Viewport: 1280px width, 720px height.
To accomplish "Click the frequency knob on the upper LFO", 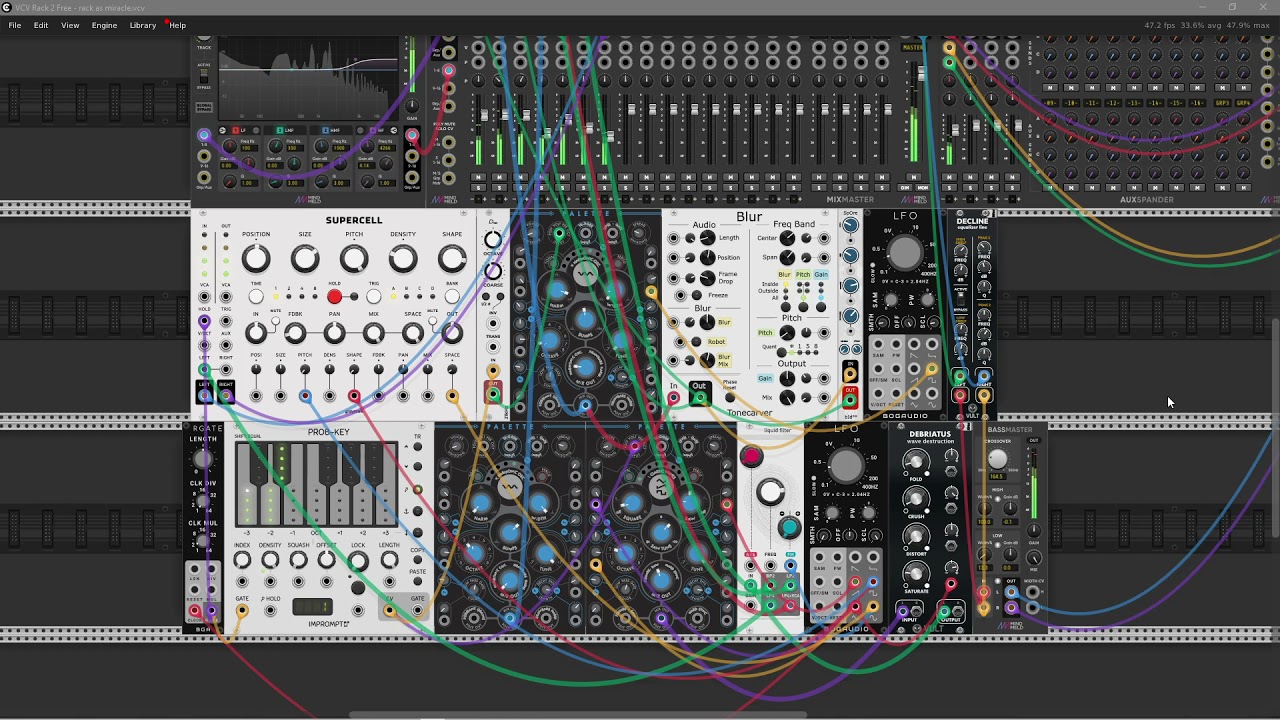I will (x=904, y=253).
